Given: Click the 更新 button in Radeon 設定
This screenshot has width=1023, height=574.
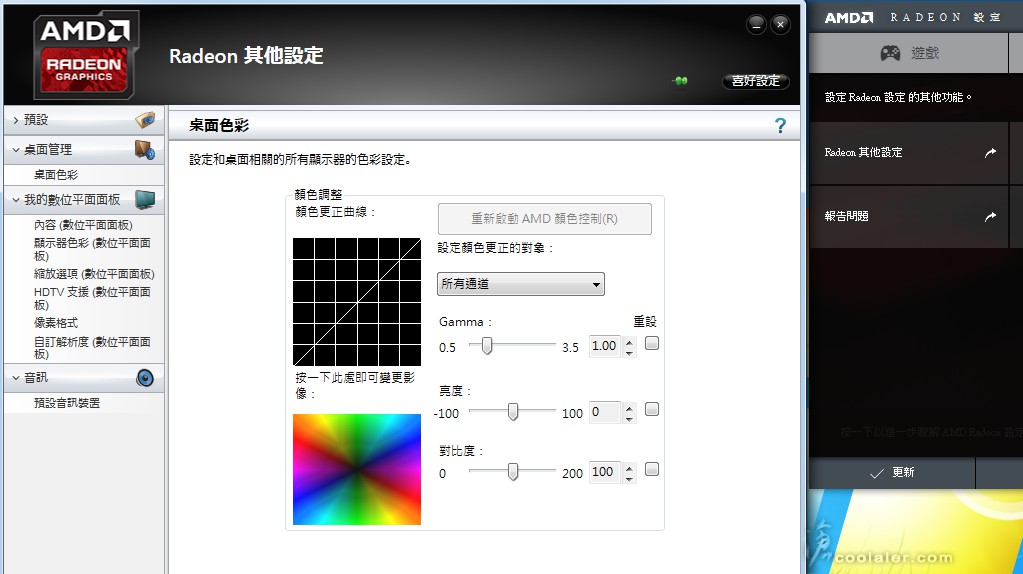Looking at the screenshot, I should tap(893, 473).
